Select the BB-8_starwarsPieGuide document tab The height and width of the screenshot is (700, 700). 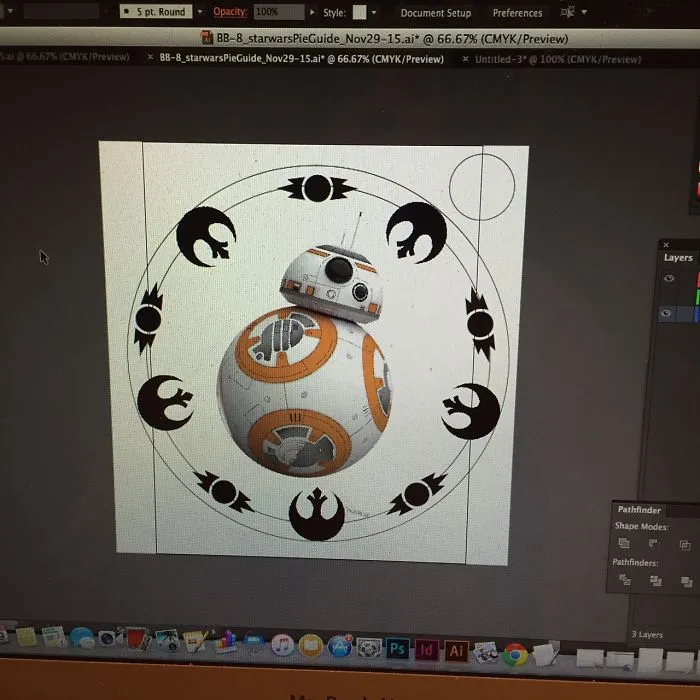pyautogui.click(x=301, y=58)
